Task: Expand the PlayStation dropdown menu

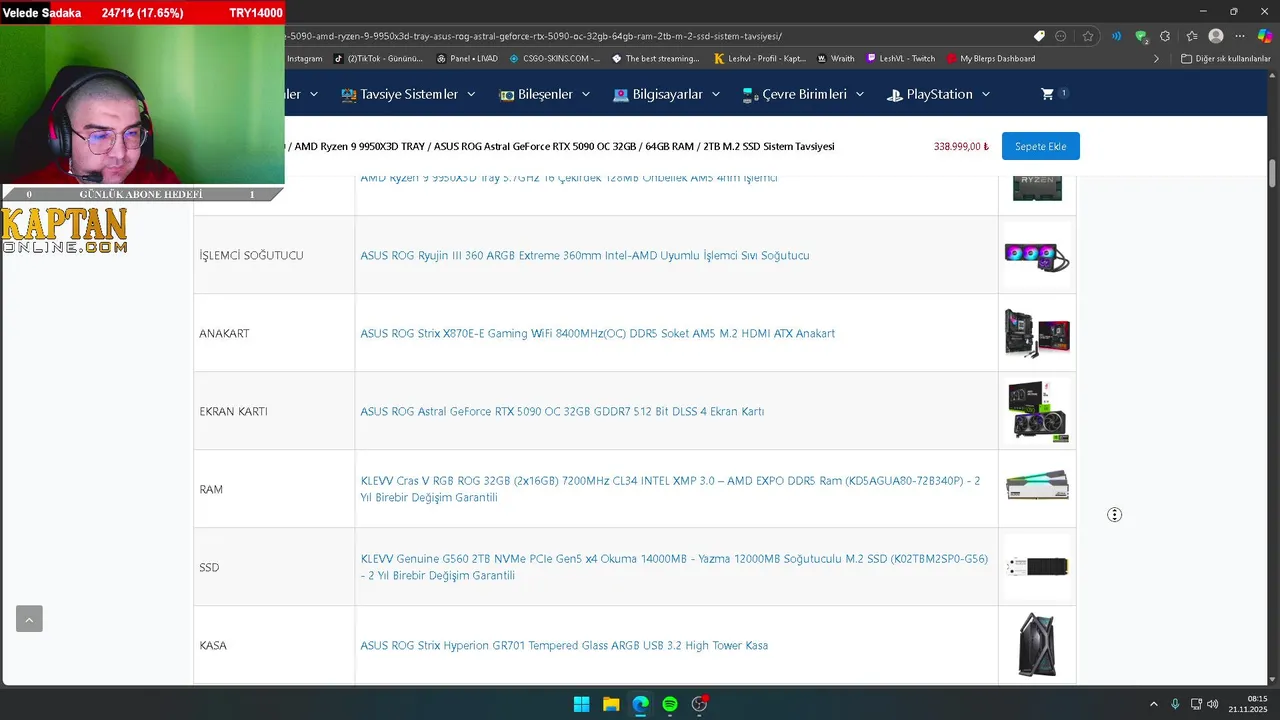Action: pyautogui.click(x=986, y=95)
